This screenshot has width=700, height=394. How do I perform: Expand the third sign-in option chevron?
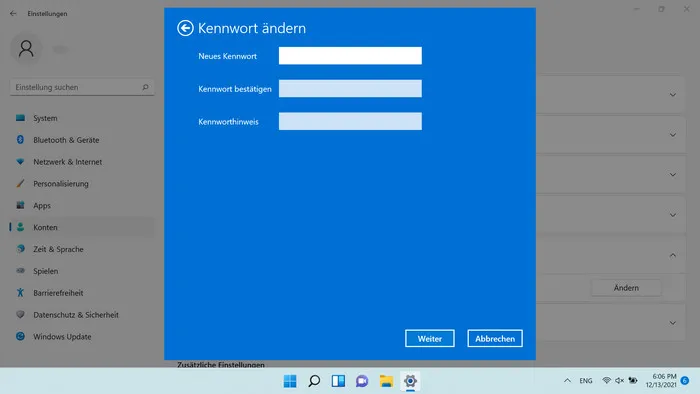(x=672, y=175)
